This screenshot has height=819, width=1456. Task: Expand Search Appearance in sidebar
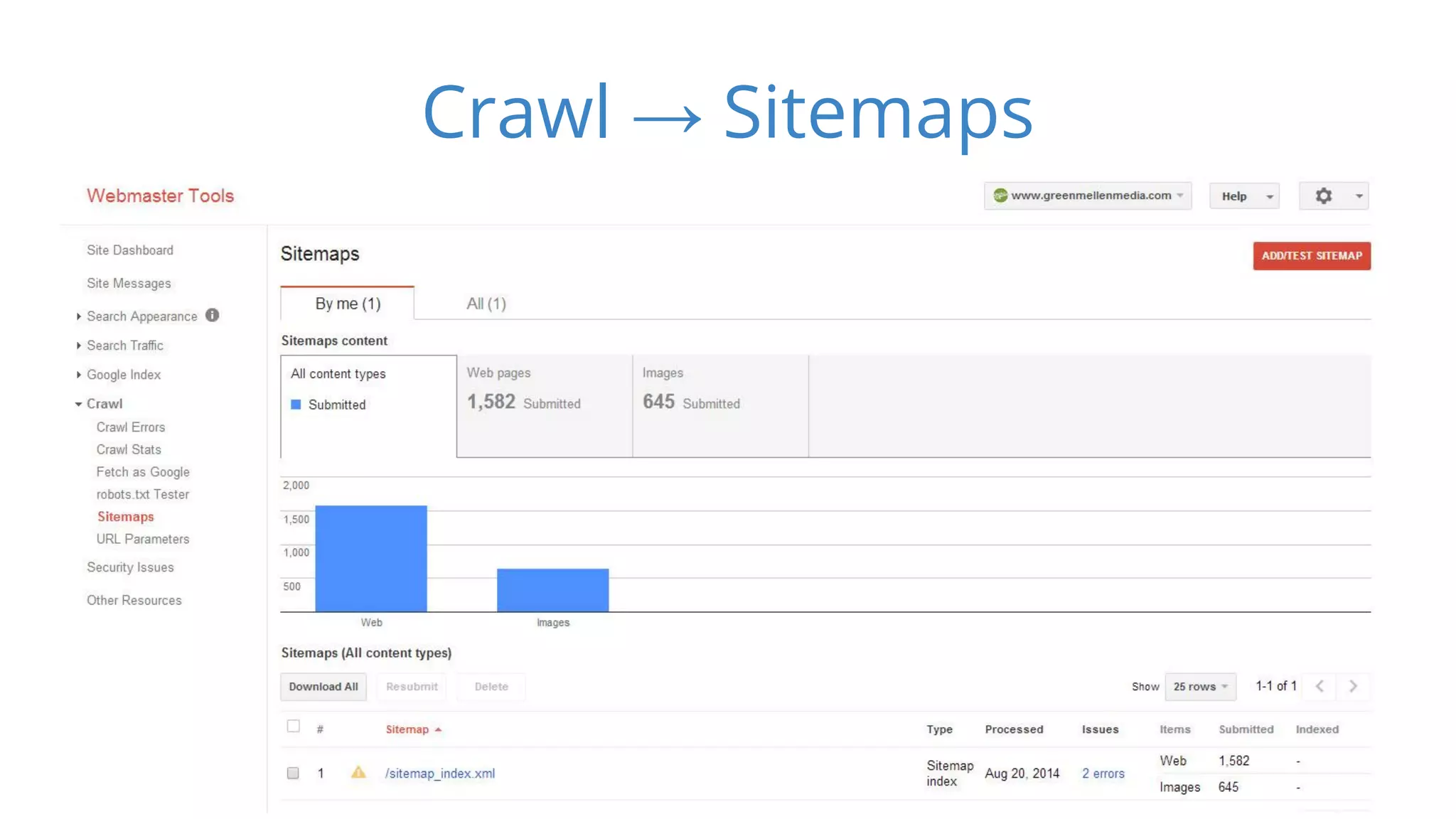pyautogui.click(x=78, y=316)
